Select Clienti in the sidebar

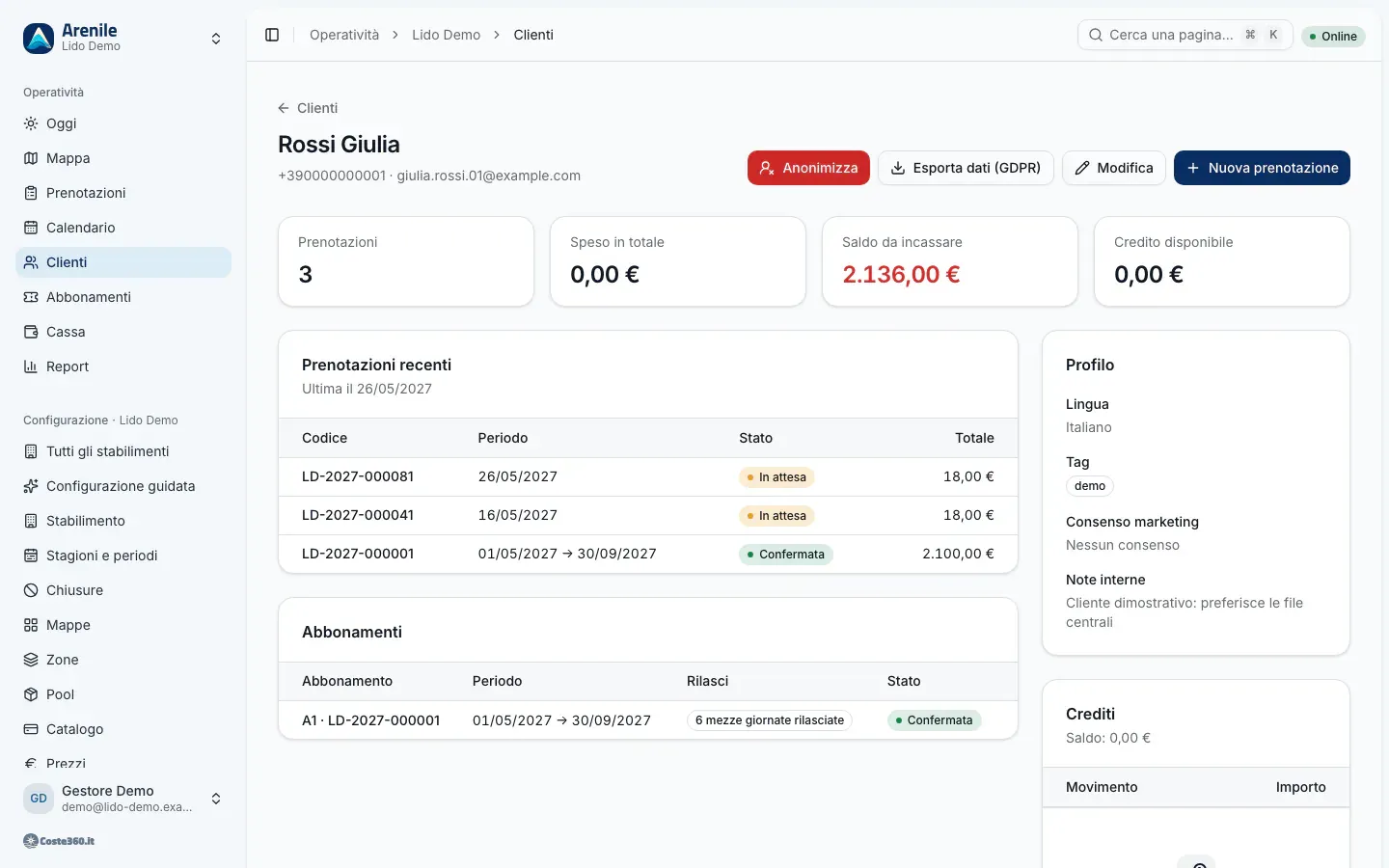(x=123, y=262)
